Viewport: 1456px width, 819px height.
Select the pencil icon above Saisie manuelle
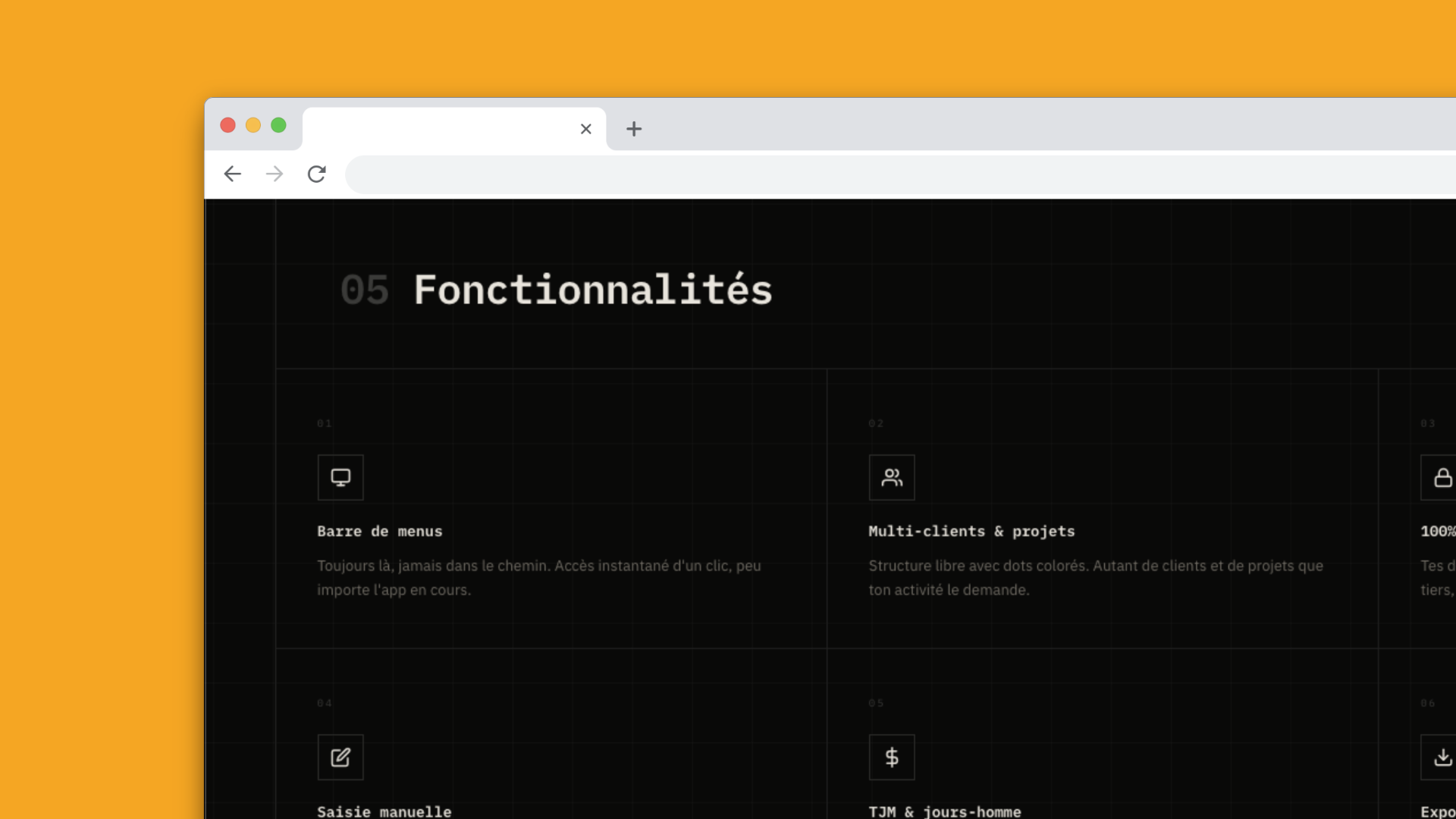[x=340, y=757]
